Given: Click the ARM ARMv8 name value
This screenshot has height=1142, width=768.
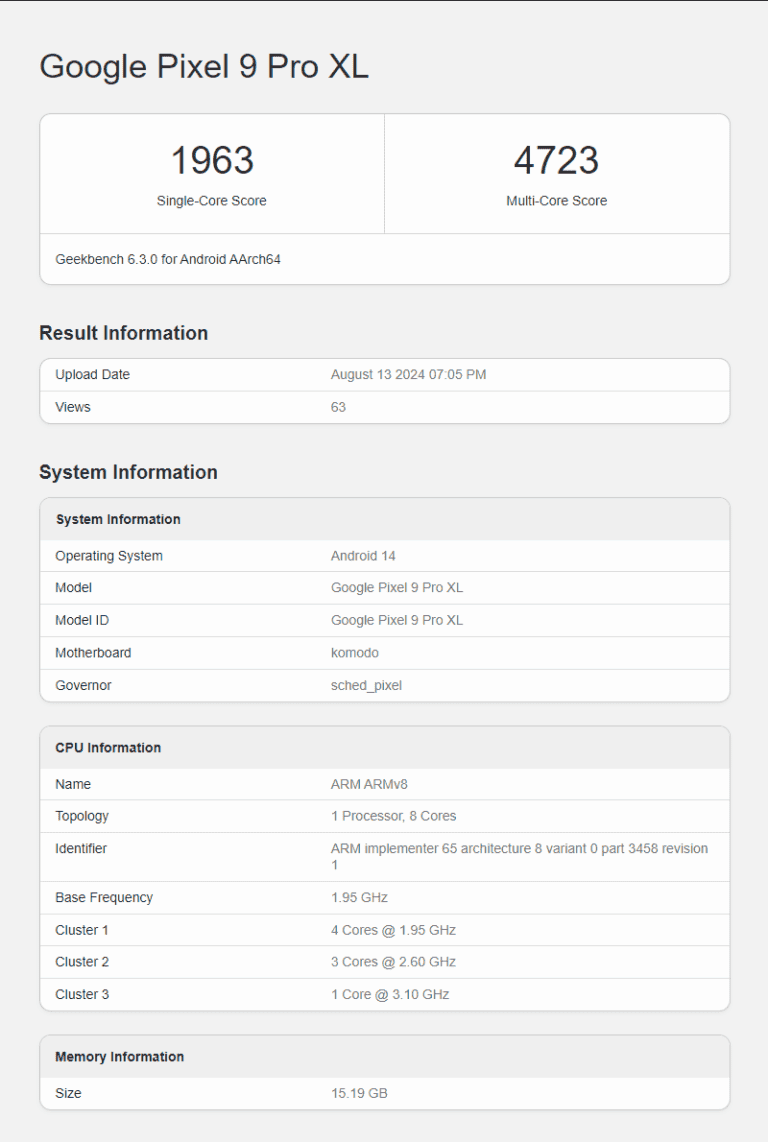Looking at the screenshot, I should 367,784.
